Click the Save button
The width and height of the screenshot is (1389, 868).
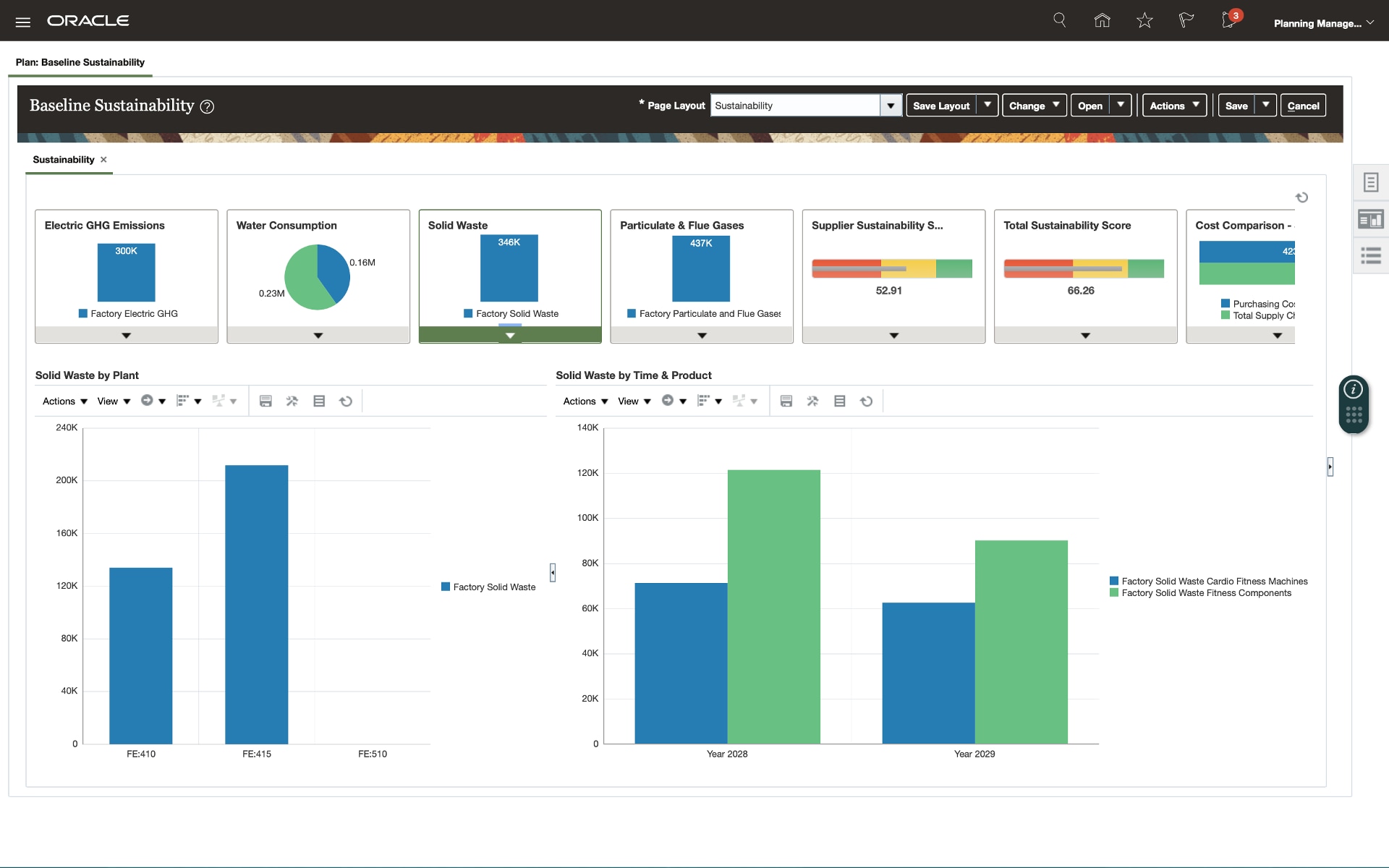click(1236, 106)
